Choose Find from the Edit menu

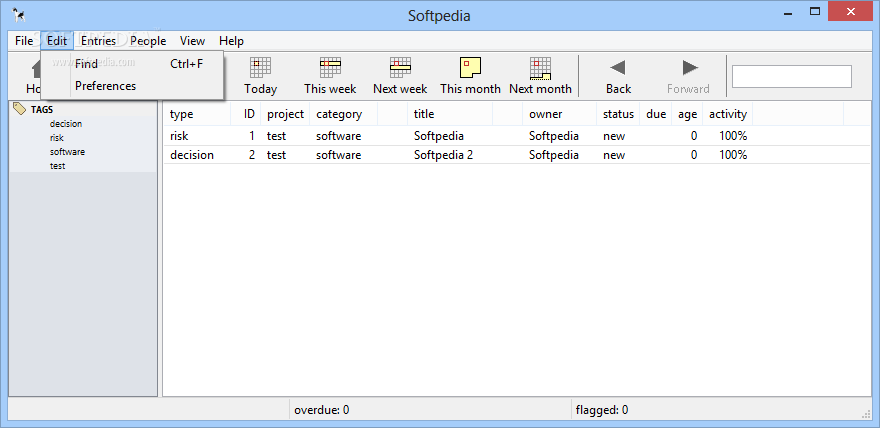coord(132,64)
